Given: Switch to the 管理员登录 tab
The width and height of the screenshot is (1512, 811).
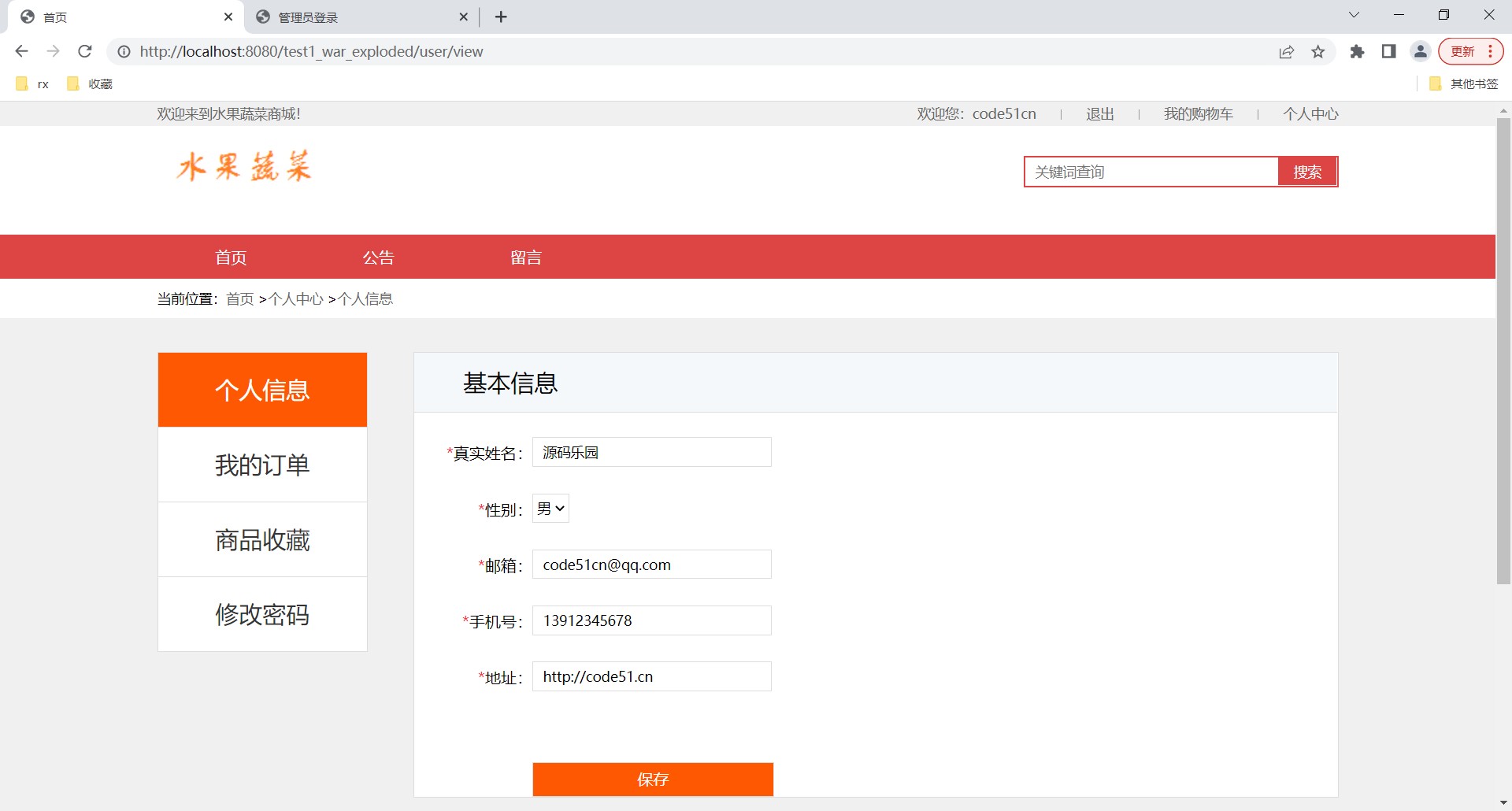Looking at the screenshot, I should (x=362, y=17).
